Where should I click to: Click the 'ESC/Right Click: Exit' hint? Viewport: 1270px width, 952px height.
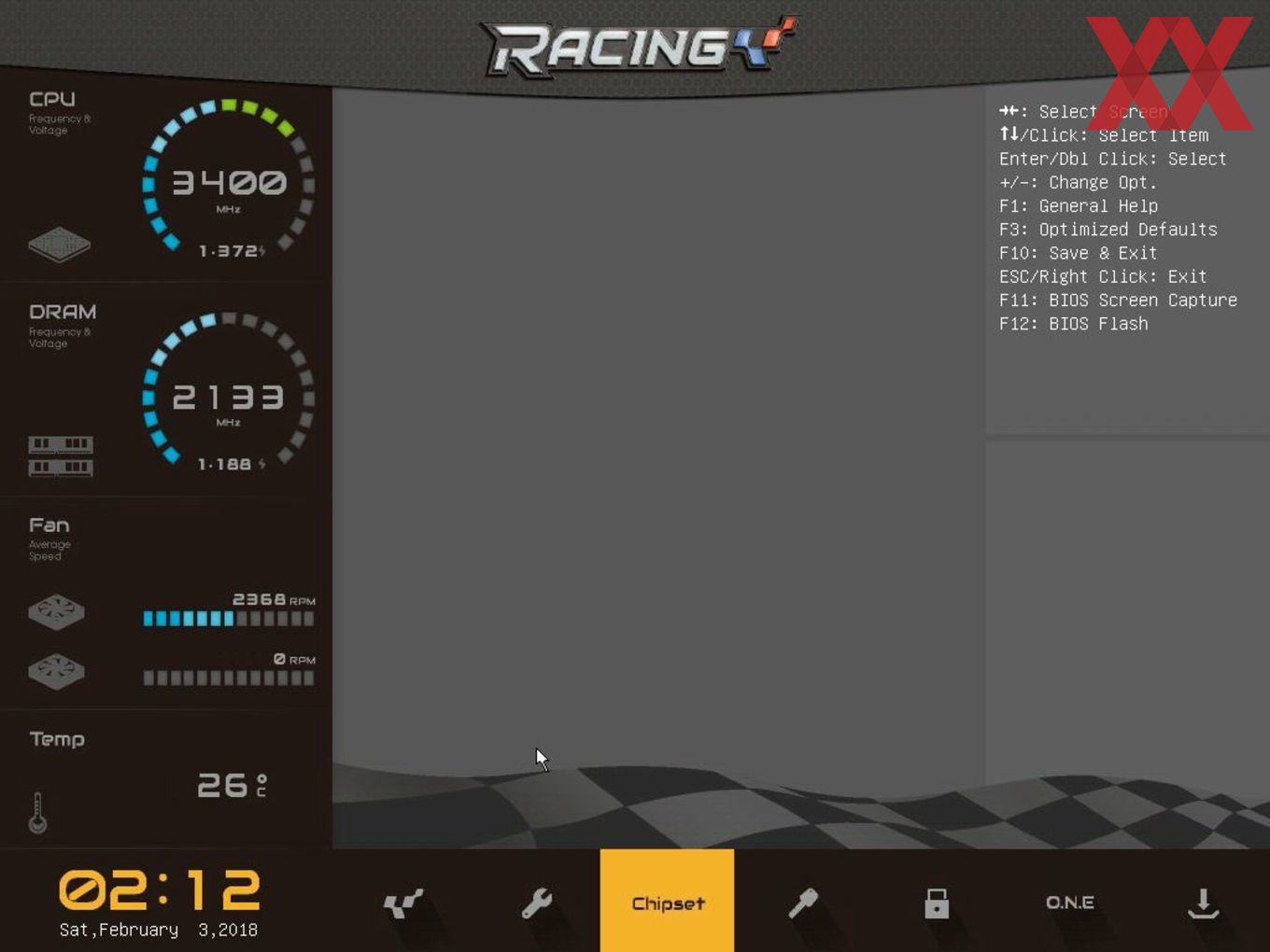1103,276
